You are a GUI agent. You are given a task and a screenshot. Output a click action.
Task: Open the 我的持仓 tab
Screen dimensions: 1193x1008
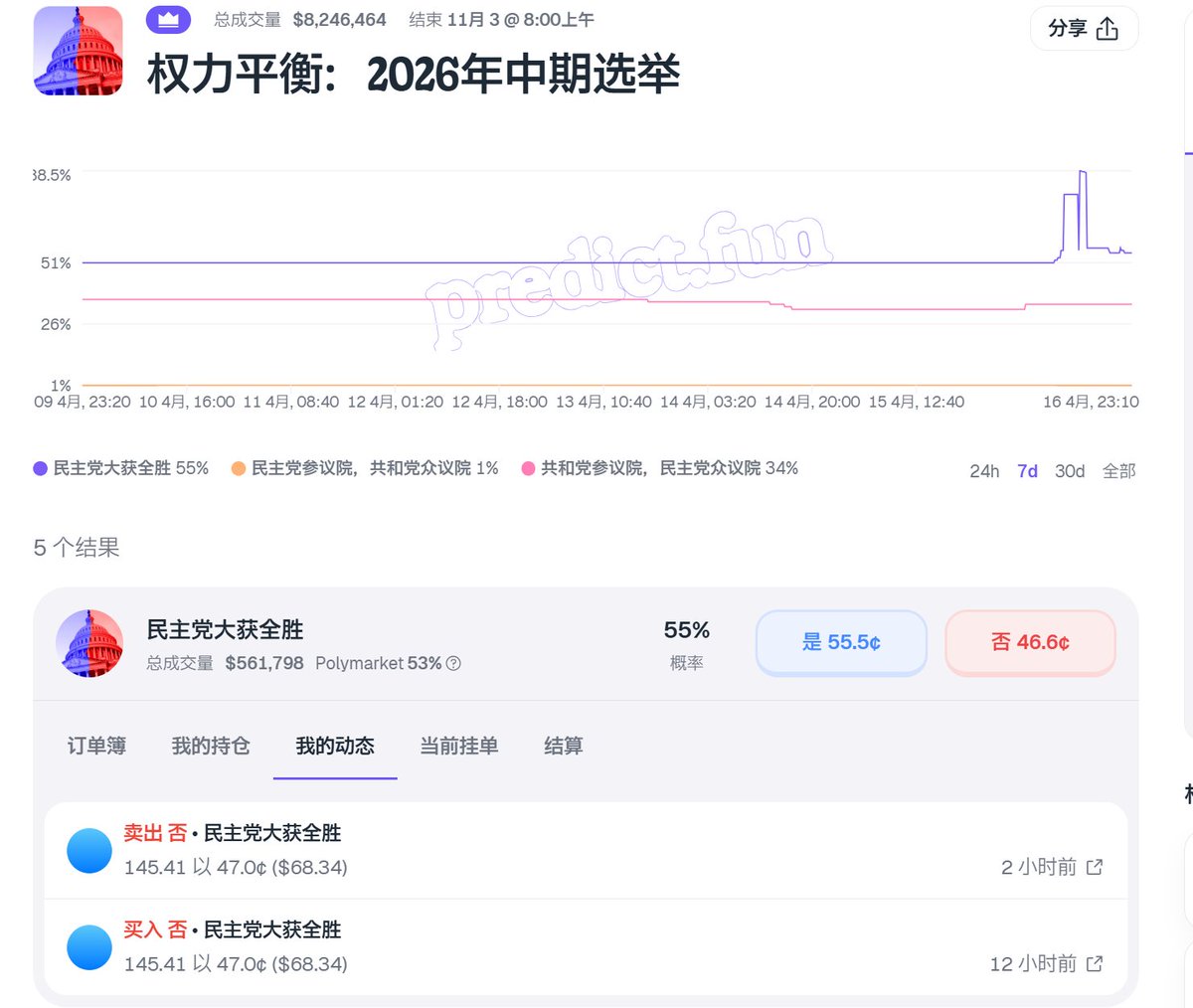tap(210, 747)
